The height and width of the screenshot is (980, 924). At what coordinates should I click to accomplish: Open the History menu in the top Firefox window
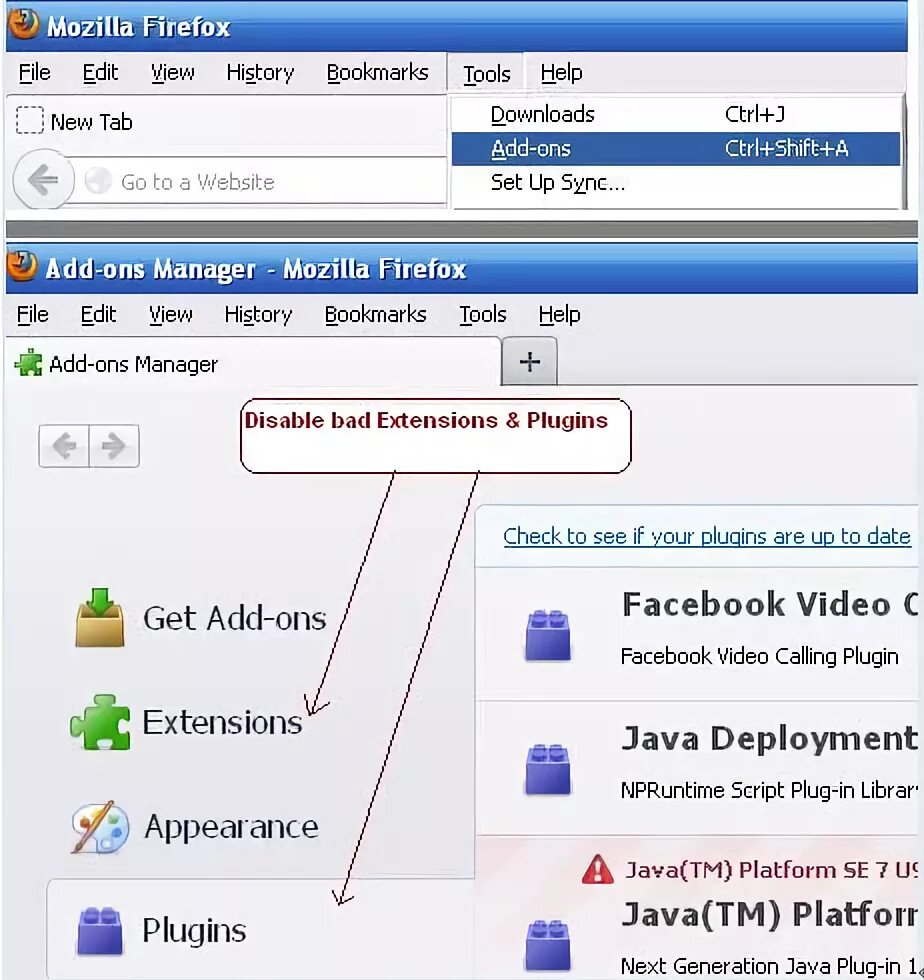(260, 72)
